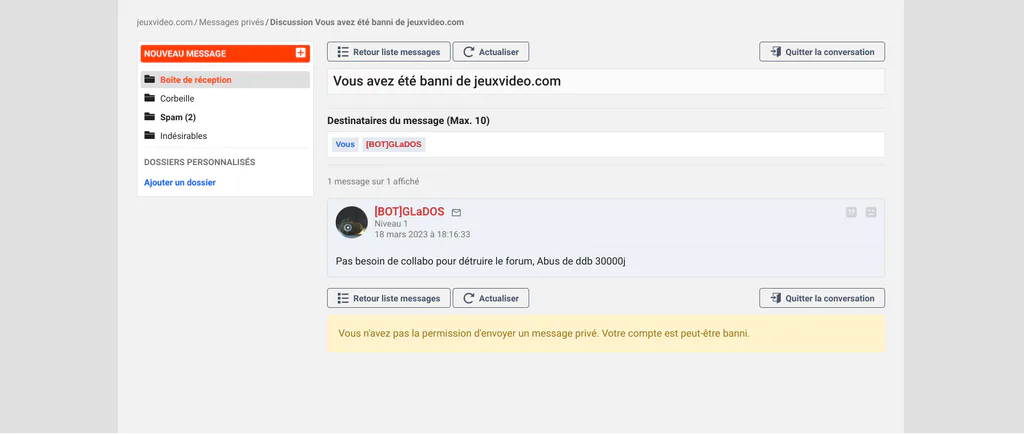The height and width of the screenshot is (435, 1024).
Task: Click the DOSSIERS PERSONNALISÉS heading
Action: (199, 162)
